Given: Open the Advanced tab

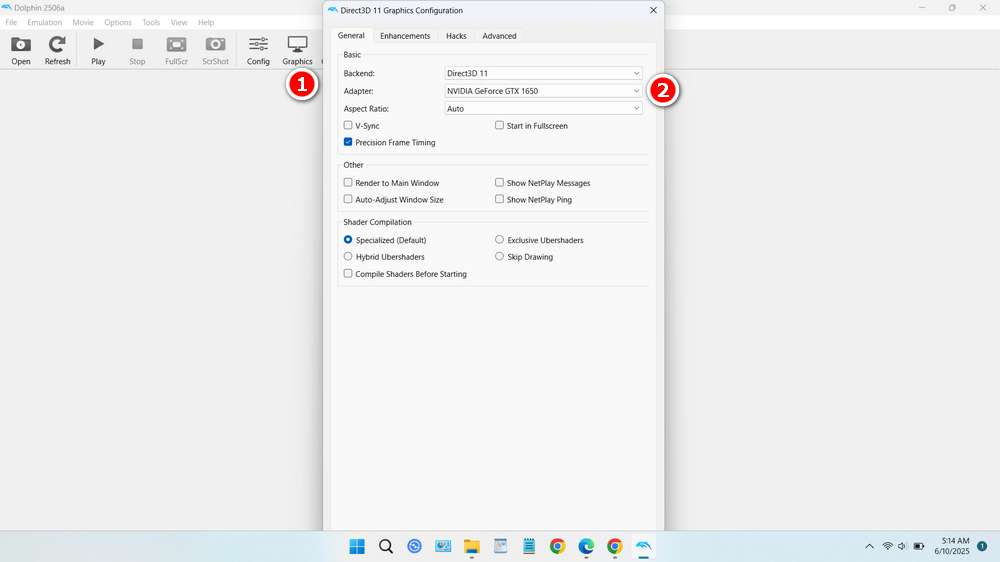Looking at the screenshot, I should coord(499,36).
